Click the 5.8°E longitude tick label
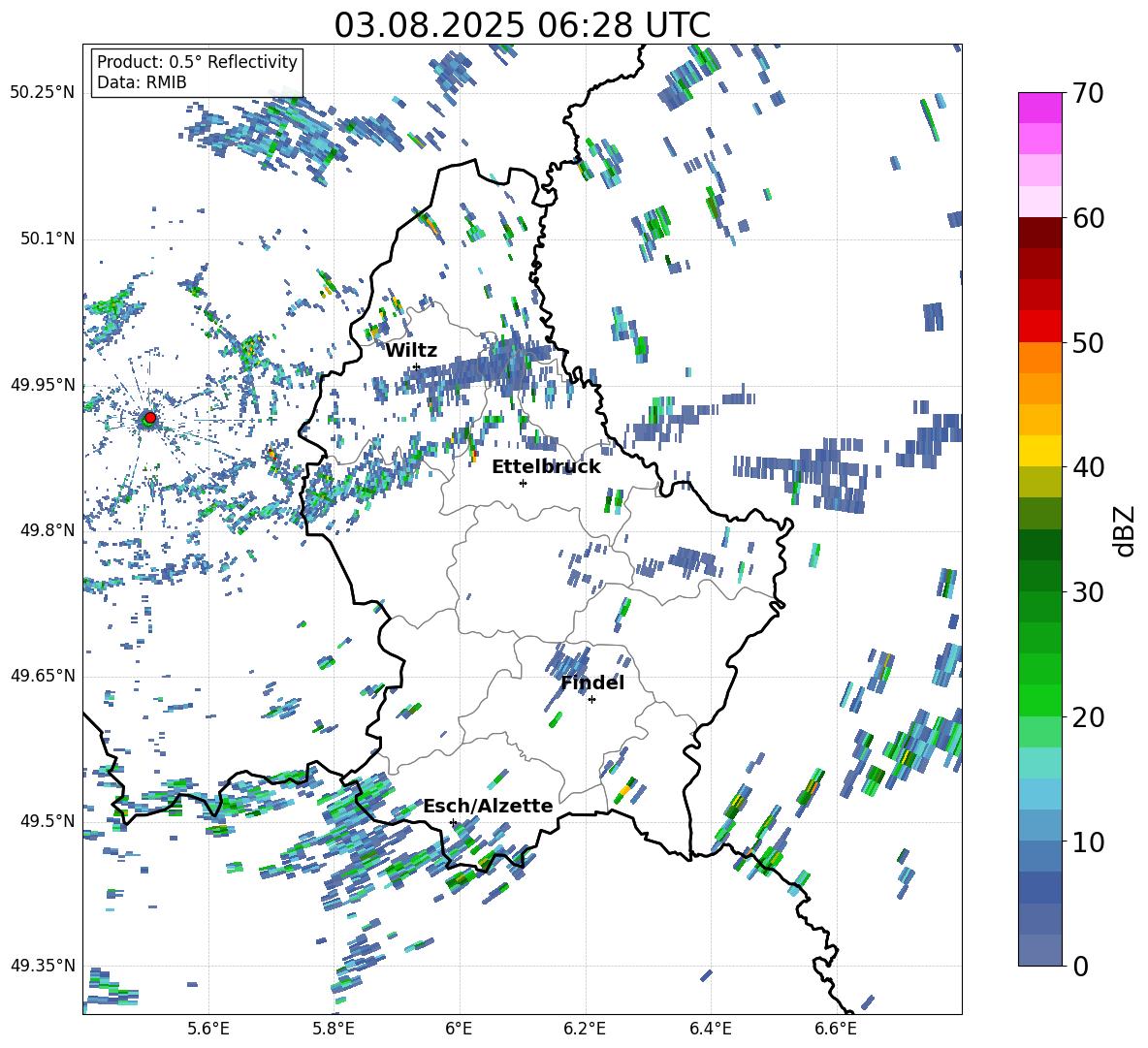1148x1048 pixels. tap(334, 1029)
